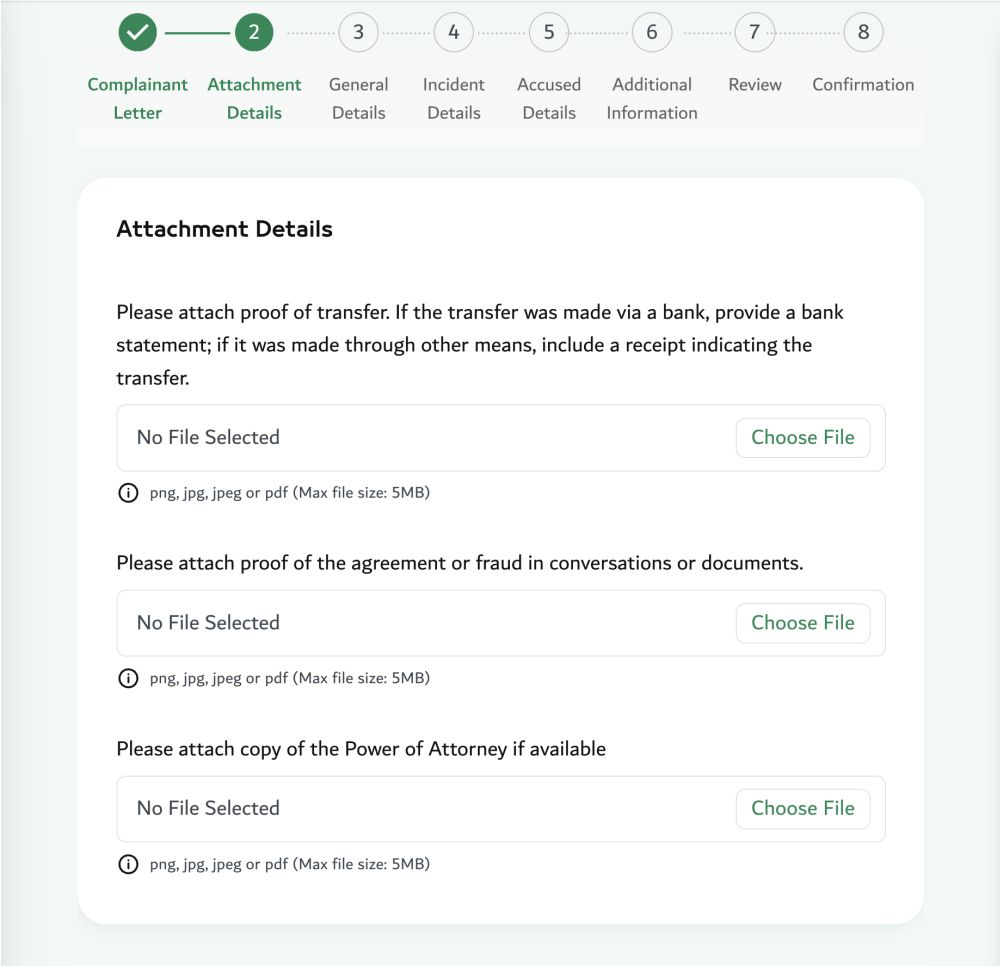Click the Power of Attorney file field

[x=501, y=809]
